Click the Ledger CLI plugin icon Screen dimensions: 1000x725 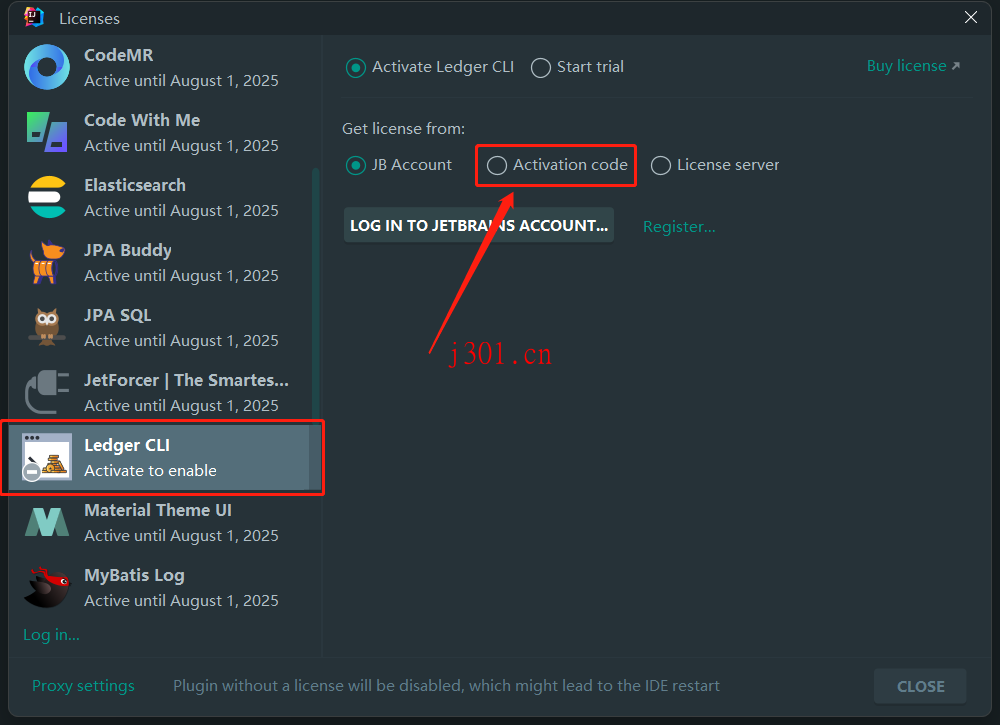(x=47, y=457)
